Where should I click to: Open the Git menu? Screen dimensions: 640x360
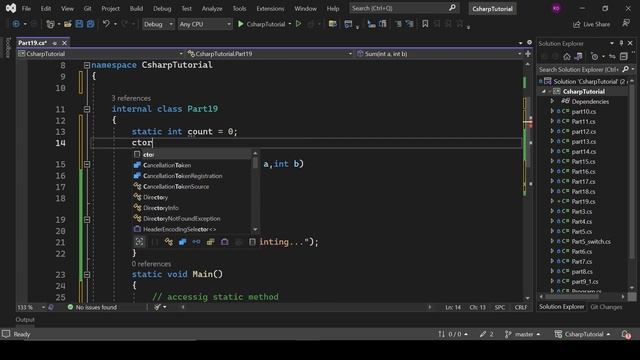click(x=87, y=8)
